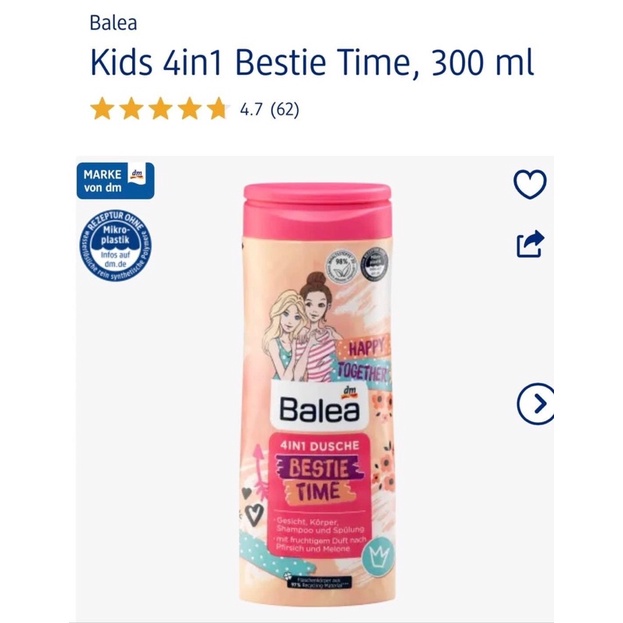623x623 pixels.
Task: Show next product image with right chevron
Action: [536, 404]
